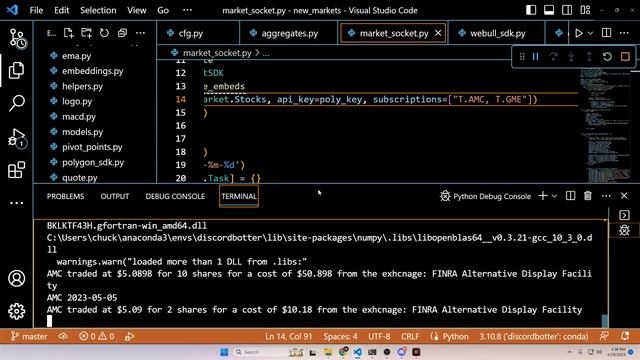Open Explorer views and more actions menu

pos(140,33)
